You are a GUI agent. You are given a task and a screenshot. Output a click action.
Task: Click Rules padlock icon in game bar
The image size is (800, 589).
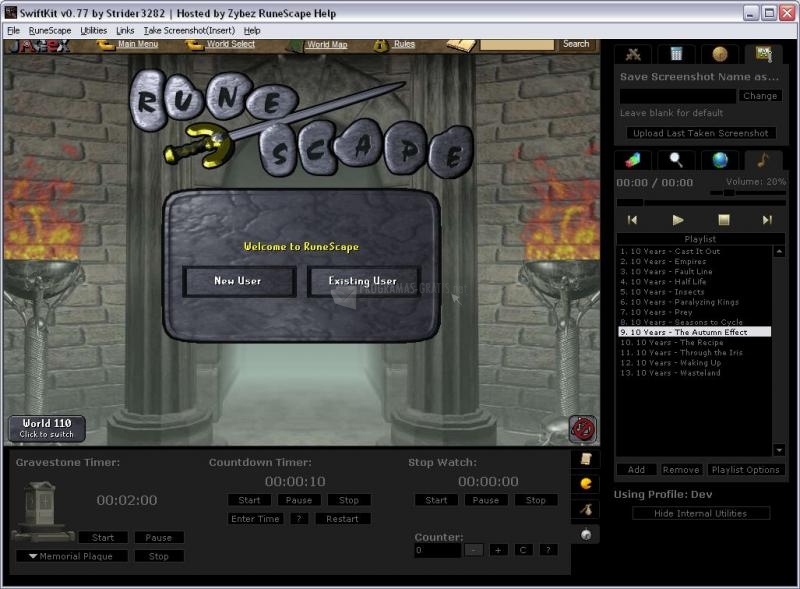380,46
